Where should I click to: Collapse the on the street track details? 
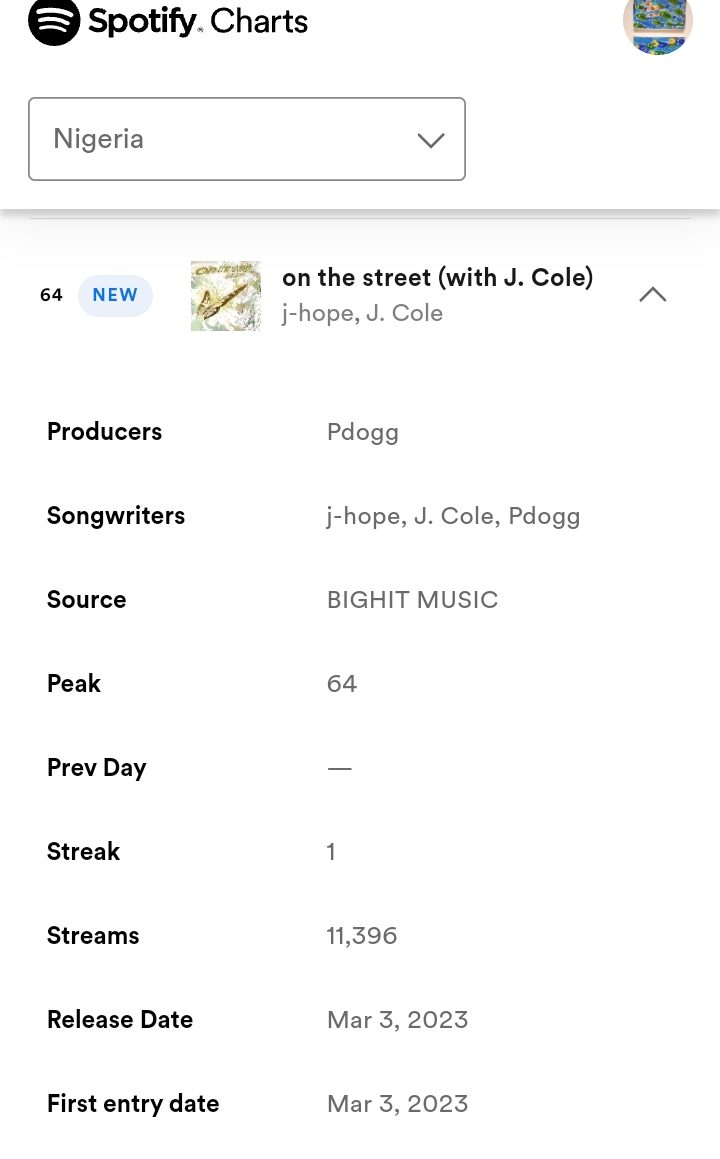pyautogui.click(x=652, y=294)
